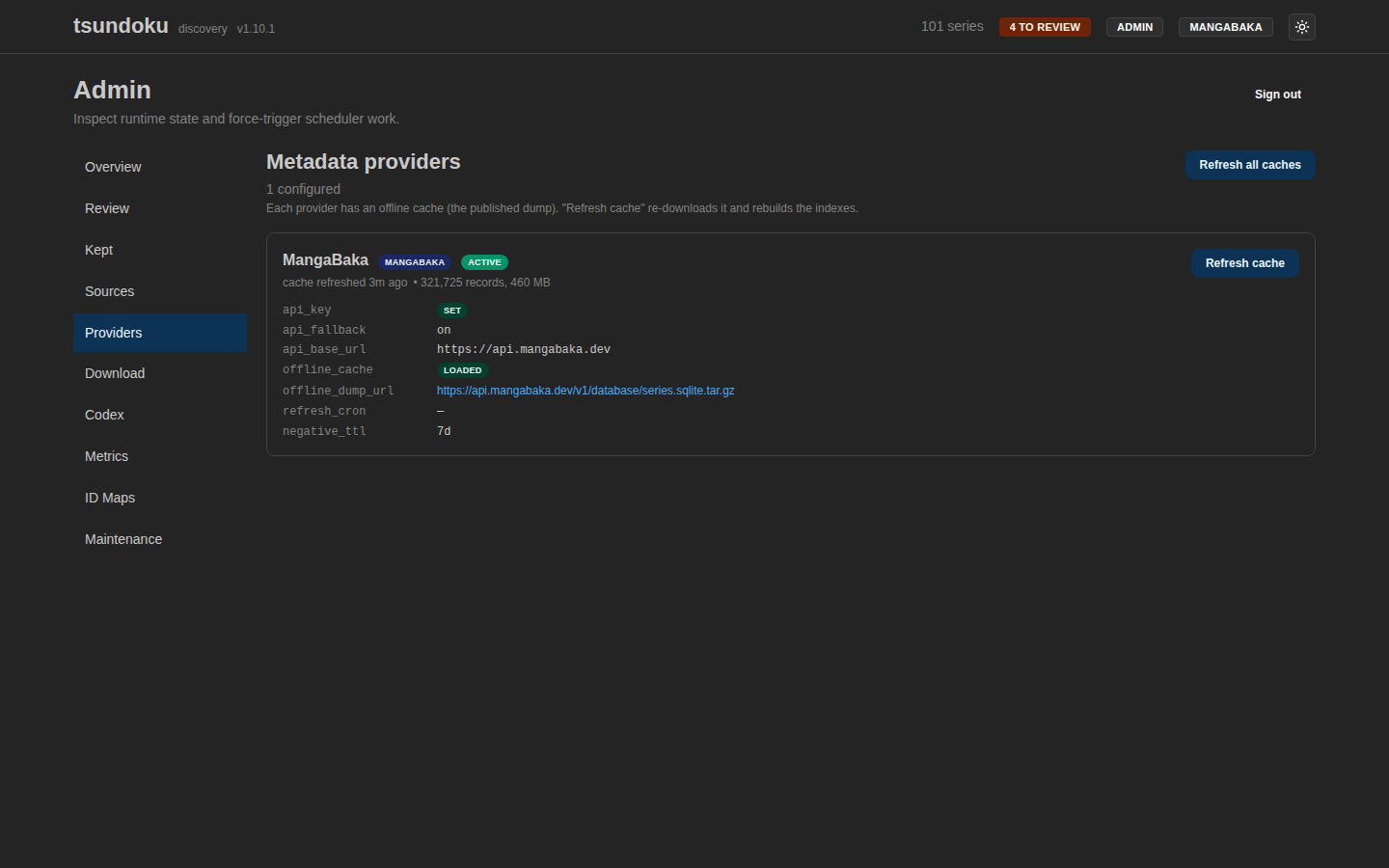The height and width of the screenshot is (868, 1389).
Task: Open the series.sqlite.tar.gz dump URL link
Action: point(586,391)
